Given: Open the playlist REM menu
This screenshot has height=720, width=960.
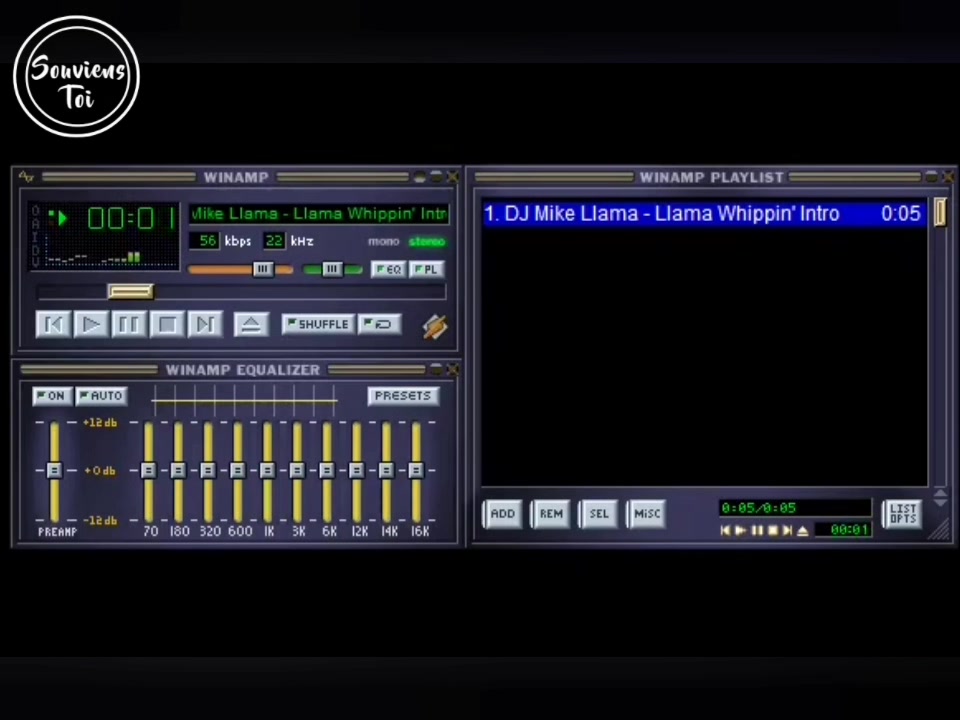Looking at the screenshot, I should (550, 514).
